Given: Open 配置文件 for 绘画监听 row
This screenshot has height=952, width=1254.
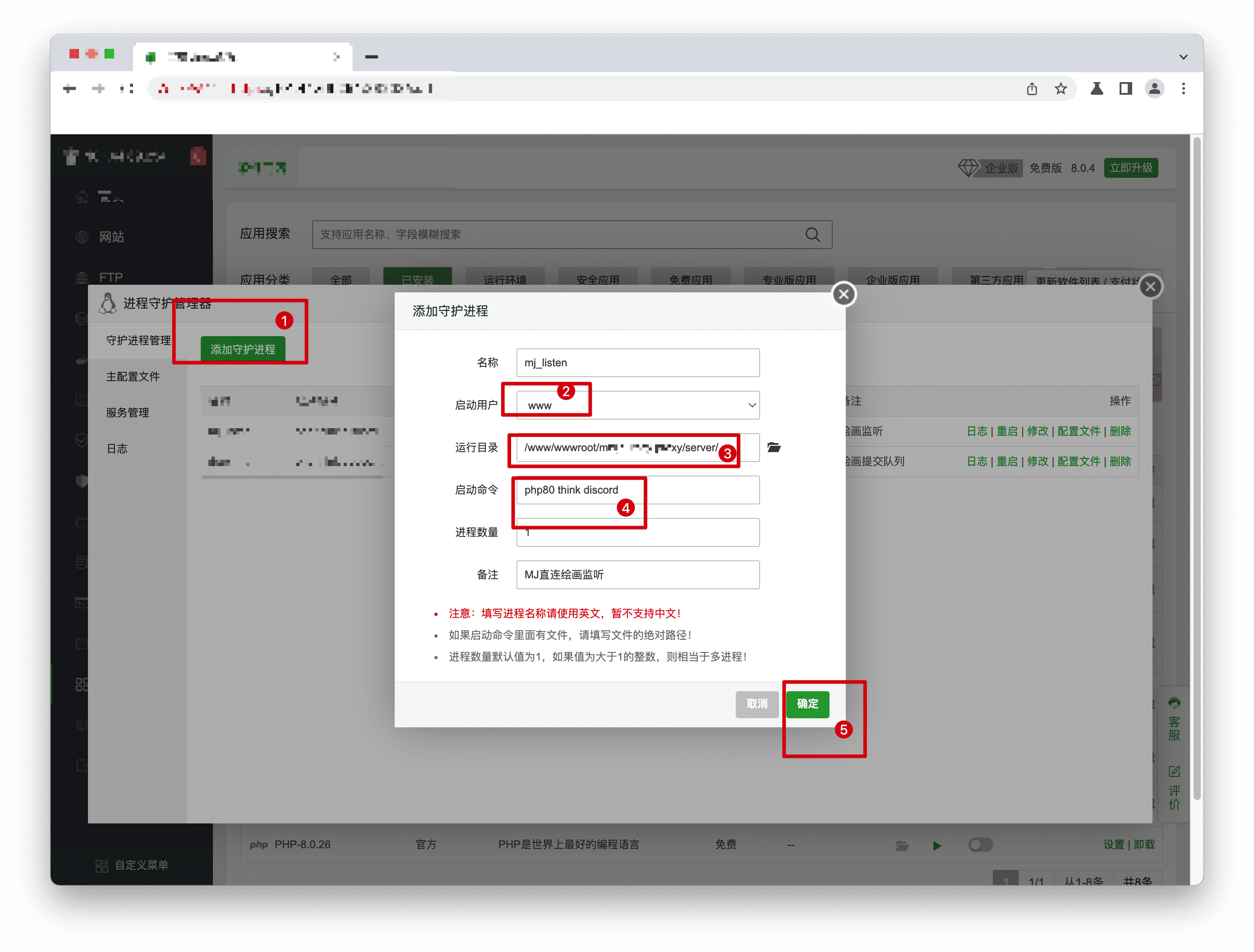Looking at the screenshot, I should [1078, 431].
